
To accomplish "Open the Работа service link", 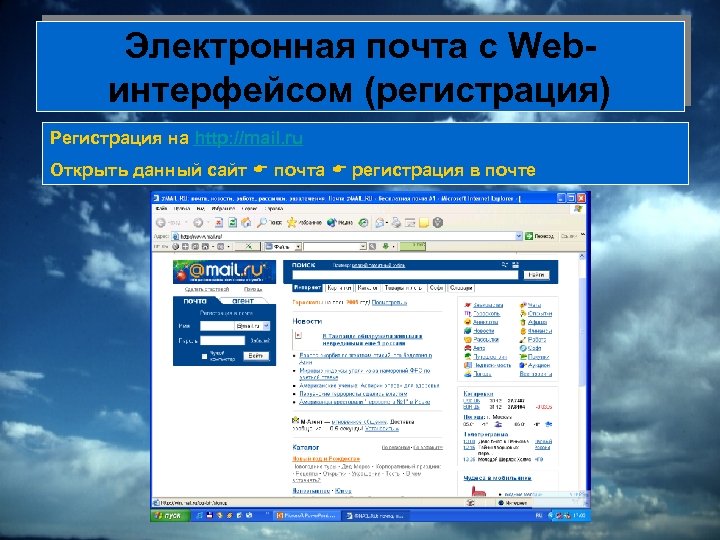I will [537, 339].
